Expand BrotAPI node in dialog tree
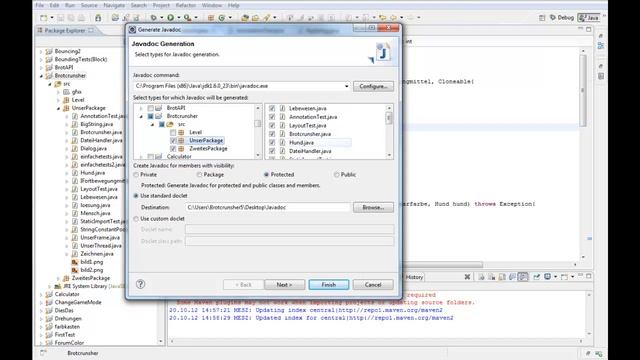 [x=141, y=108]
